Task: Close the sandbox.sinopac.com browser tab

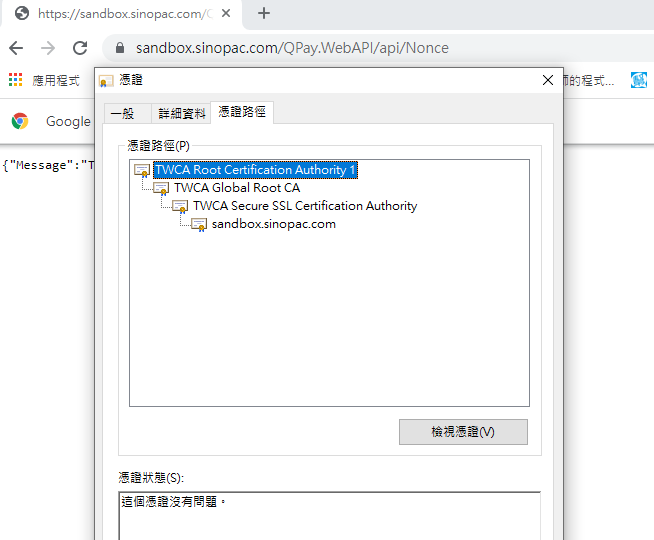Action: [x=226, y=13]
